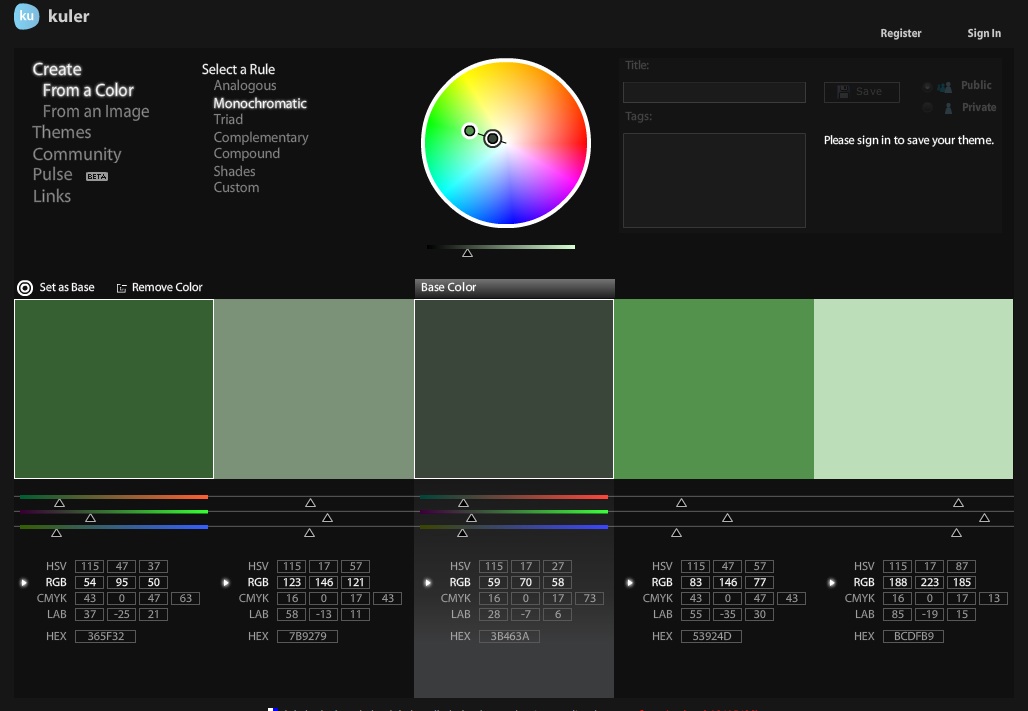Click the Sign In link
The width and height of the screenshot is (1028, 711).
coord(983,33)
